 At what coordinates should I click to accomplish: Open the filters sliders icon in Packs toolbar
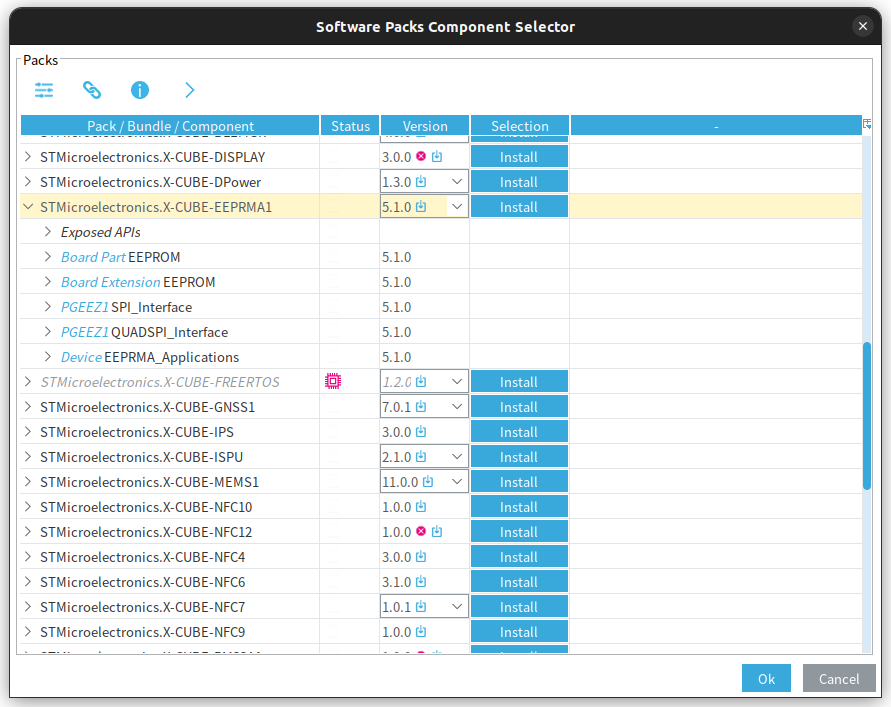pyautogui.click(x=44, y=90)
